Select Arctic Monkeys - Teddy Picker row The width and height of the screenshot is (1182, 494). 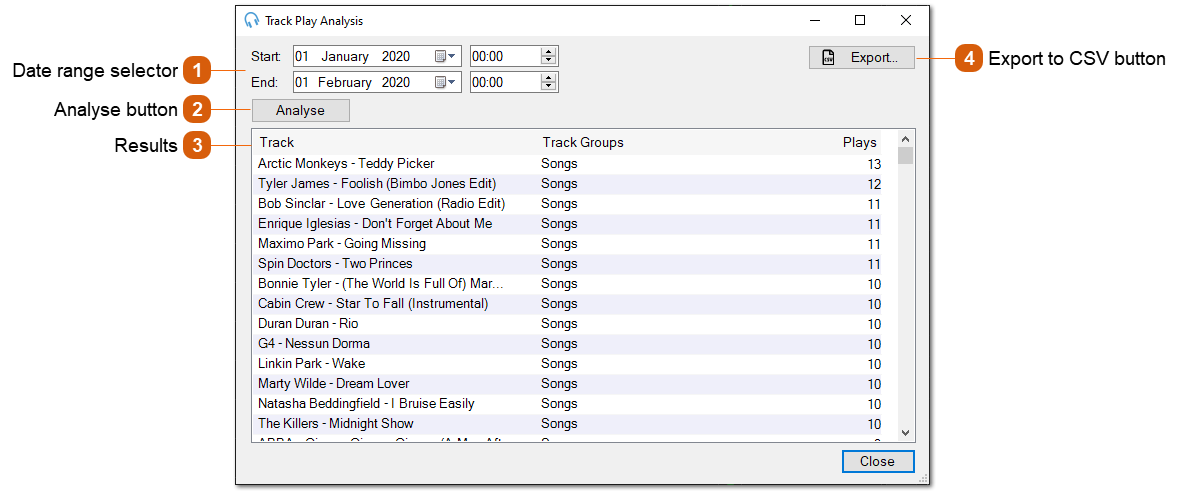tap(567, 164)
